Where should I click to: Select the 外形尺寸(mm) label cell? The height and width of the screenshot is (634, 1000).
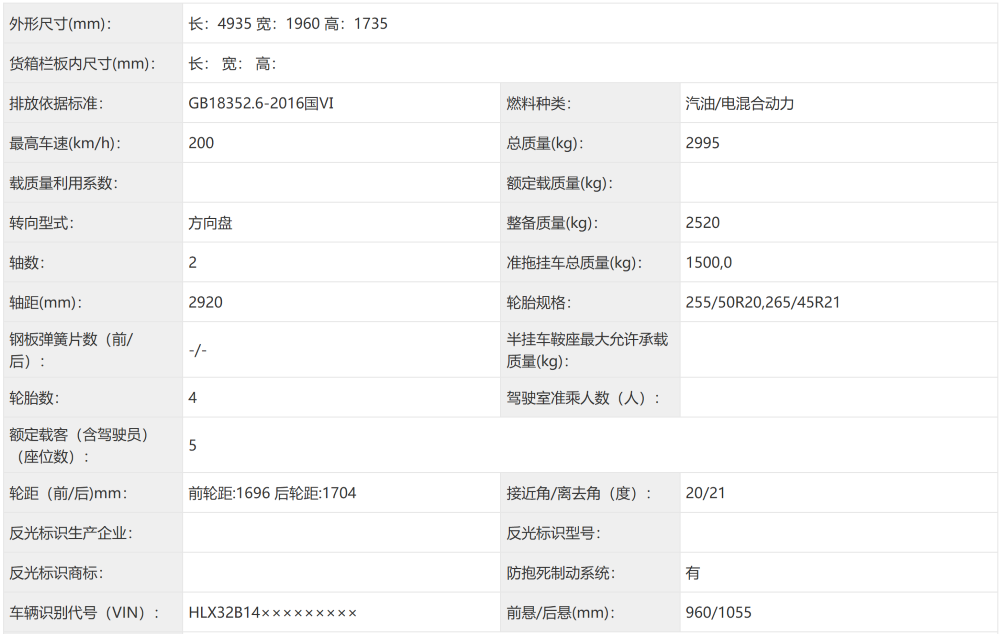[92, 24]
